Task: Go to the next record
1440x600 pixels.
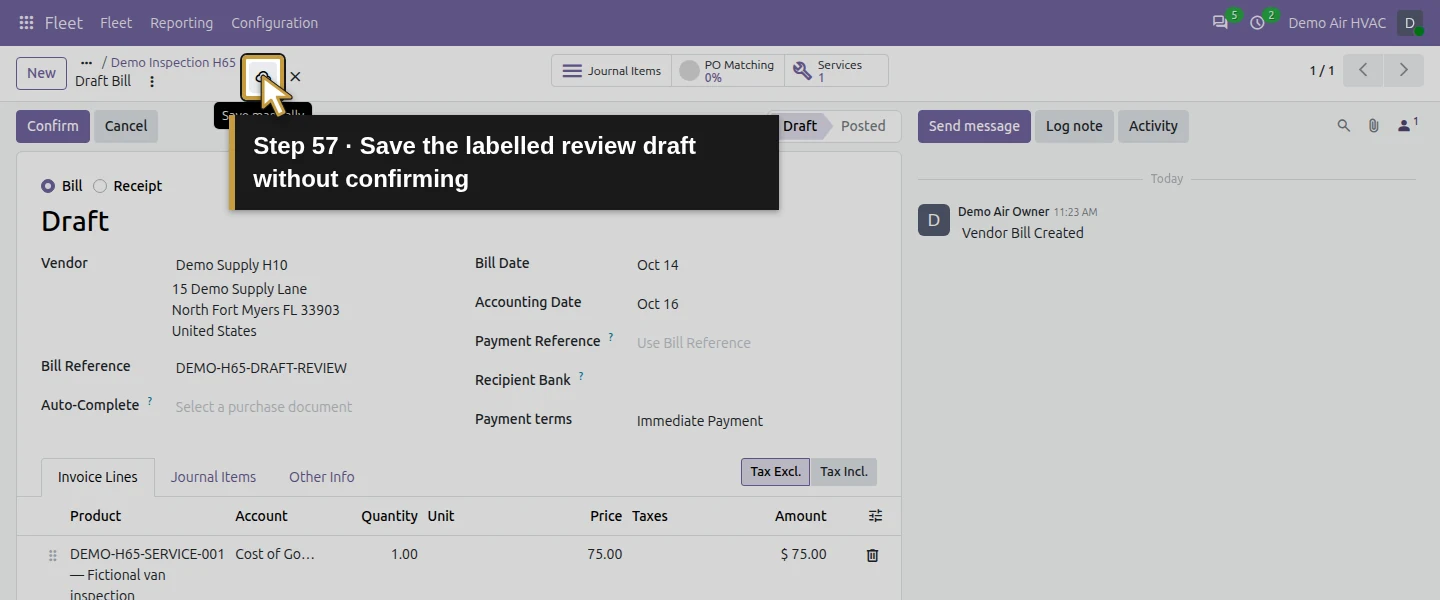Action: (x=1404, y=70)
